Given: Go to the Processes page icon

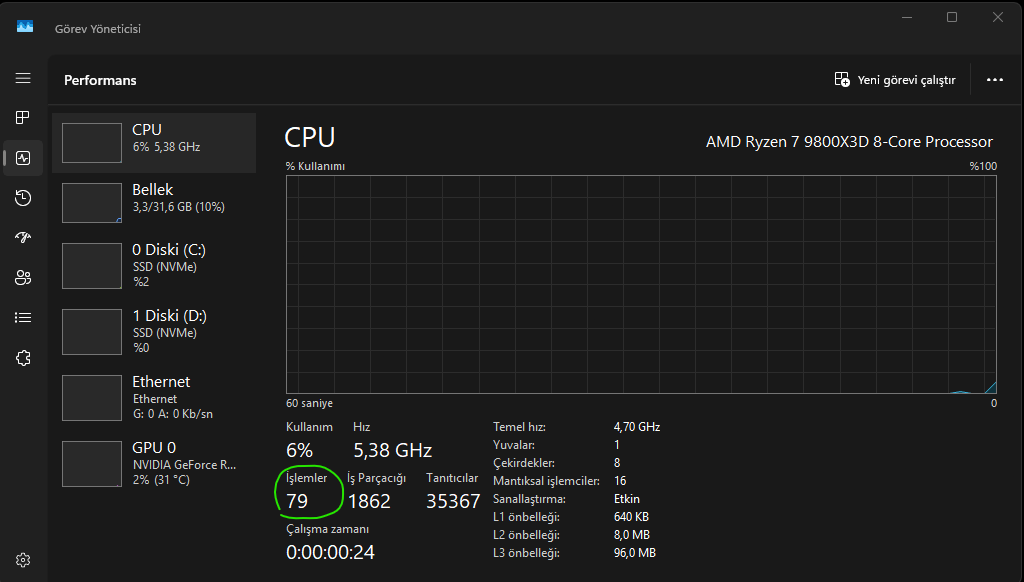Looking at the screenshot, I should point(23,118).
